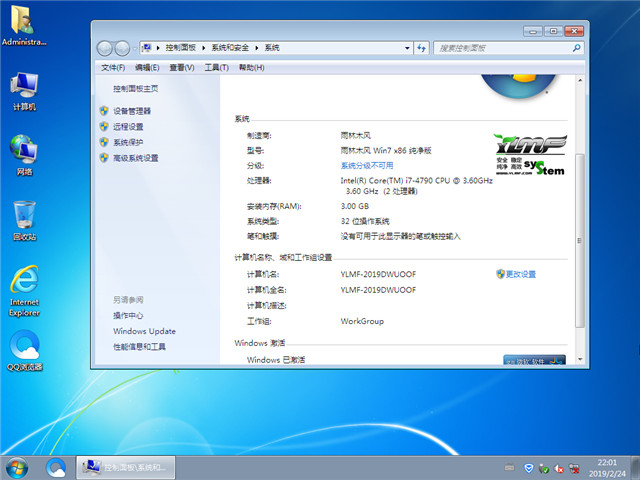Click the muted volume tray icon
Image resolution: width=640 pixels, height=480 pixels.
pos(559,469)
